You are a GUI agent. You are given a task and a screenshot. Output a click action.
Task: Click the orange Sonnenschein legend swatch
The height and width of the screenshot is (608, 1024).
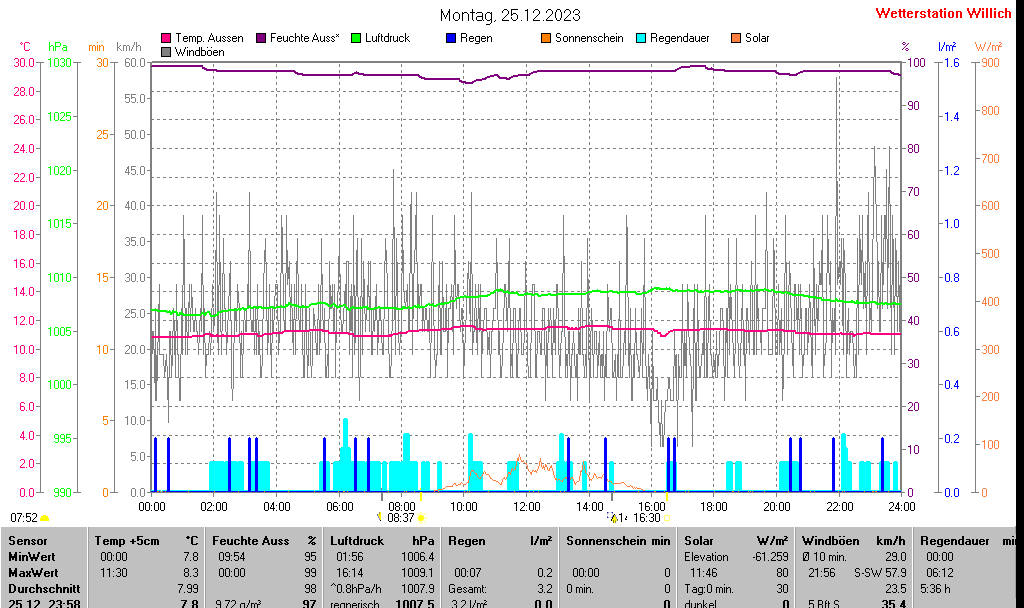[546, 39]
